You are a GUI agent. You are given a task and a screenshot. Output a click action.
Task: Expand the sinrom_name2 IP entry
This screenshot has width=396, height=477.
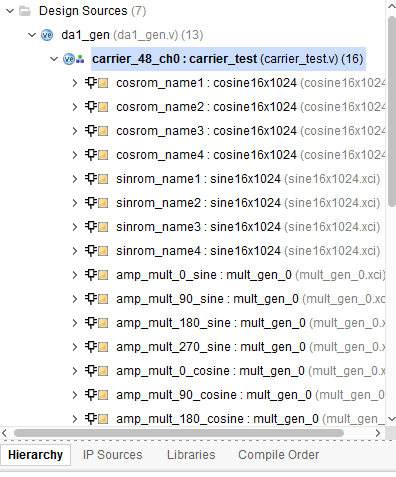tap(75, 203)
